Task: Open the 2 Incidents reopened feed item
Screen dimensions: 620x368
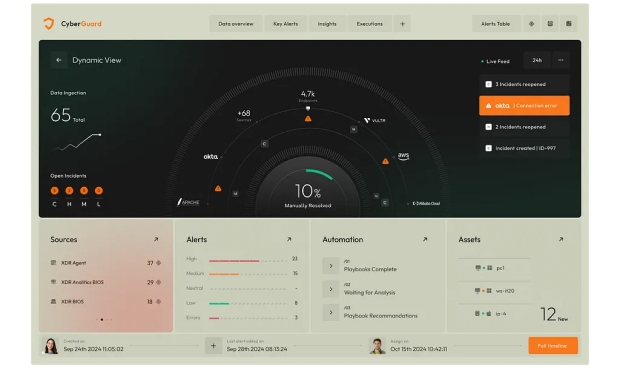Action: coord(524,127)
